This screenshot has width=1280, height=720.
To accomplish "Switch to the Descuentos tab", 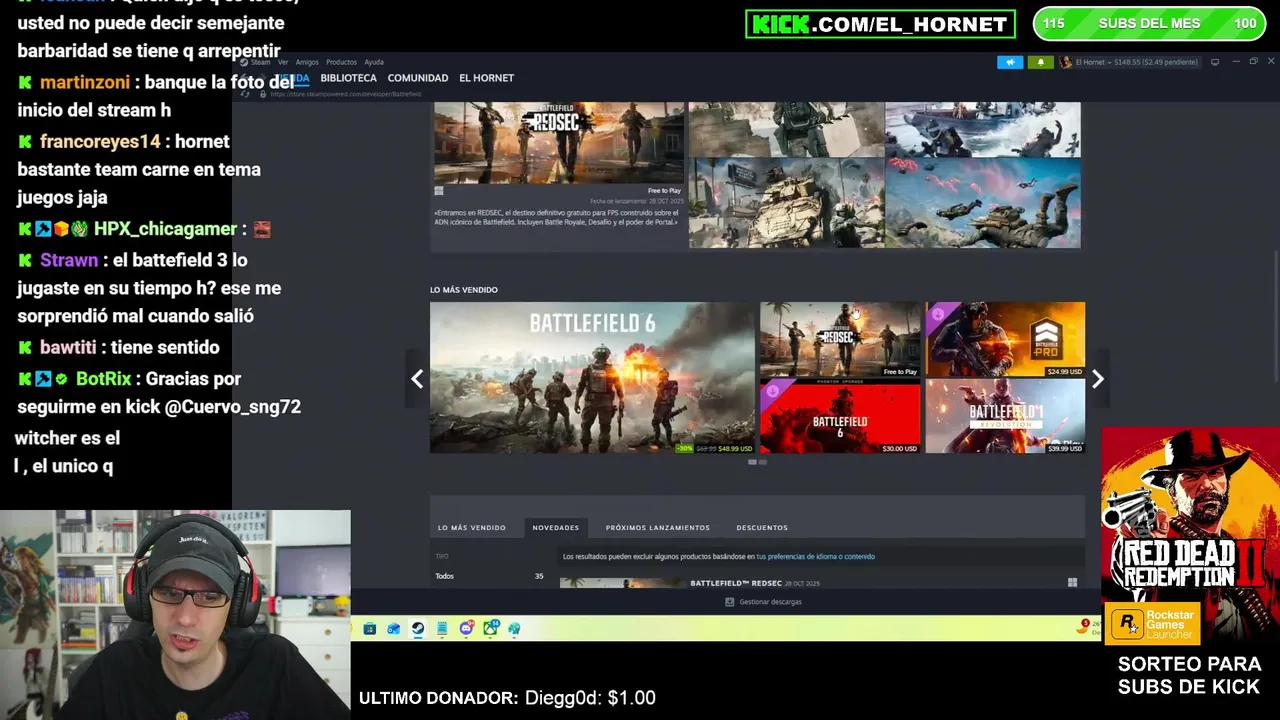I will [x=762, y=527].
